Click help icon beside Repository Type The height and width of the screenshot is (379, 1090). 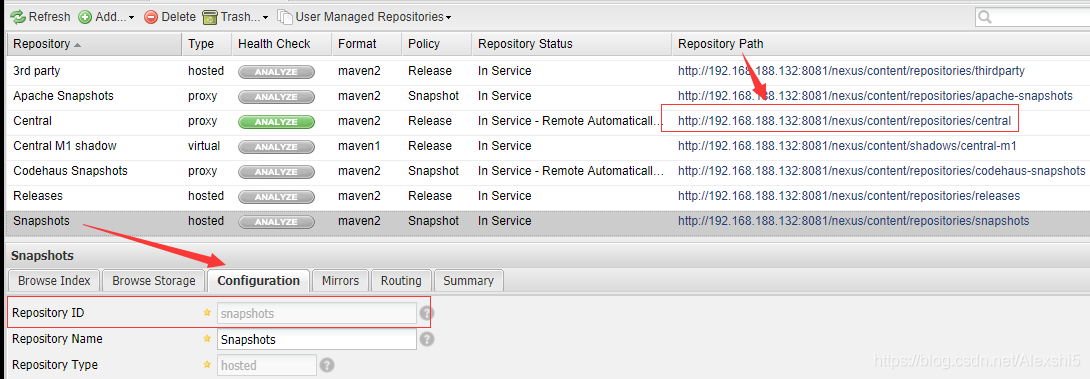point(327,365)
